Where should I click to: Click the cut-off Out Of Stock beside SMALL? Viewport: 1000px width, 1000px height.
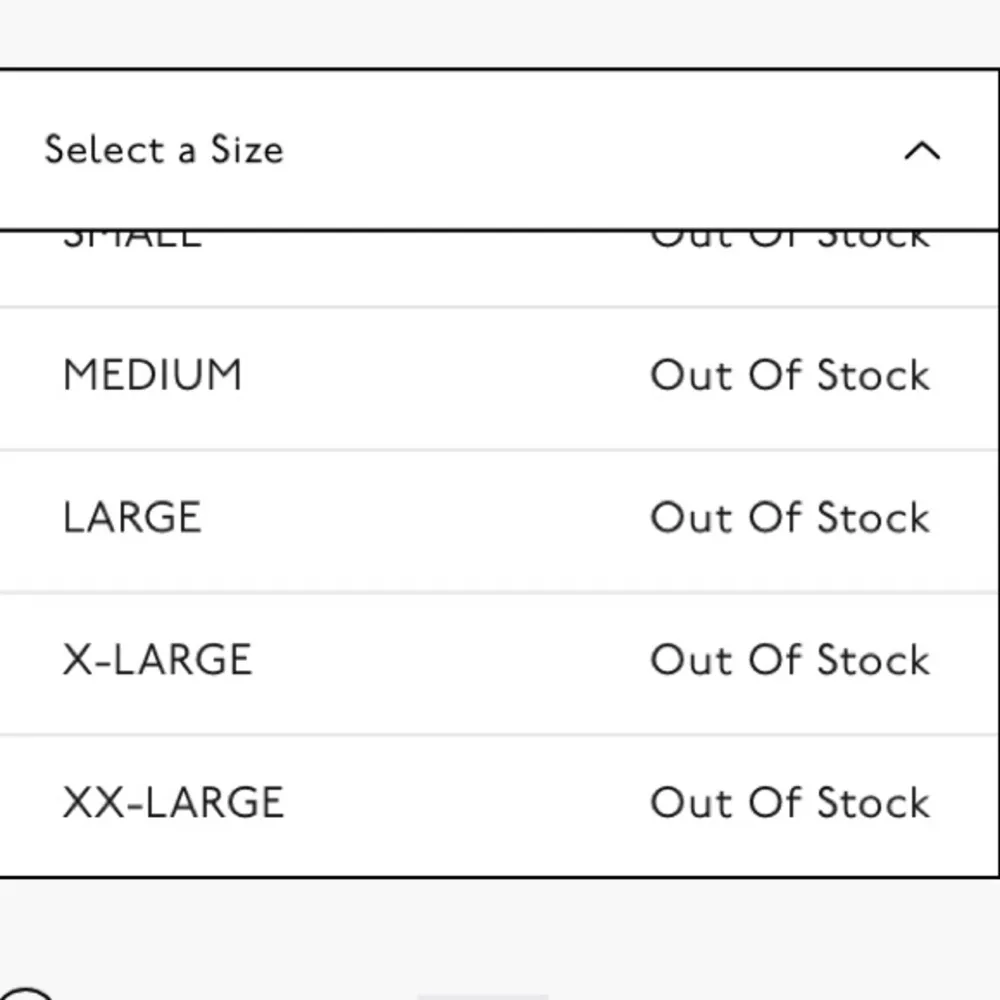coord(790,240)
